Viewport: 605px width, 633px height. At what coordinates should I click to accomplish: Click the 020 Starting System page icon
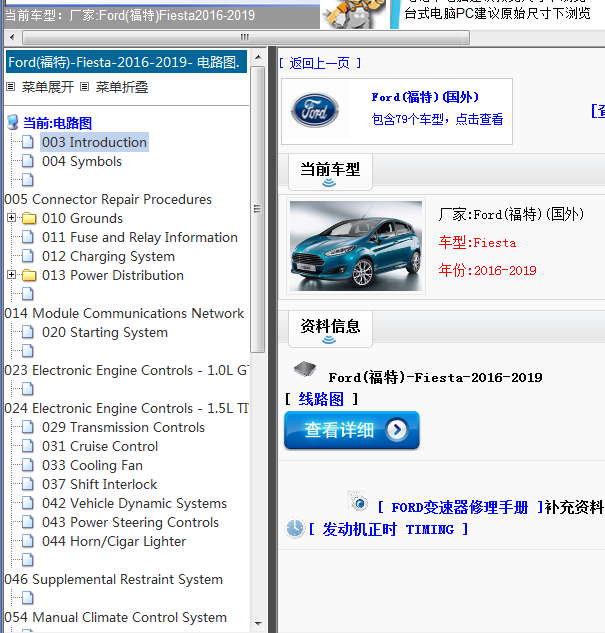(27, 332)
